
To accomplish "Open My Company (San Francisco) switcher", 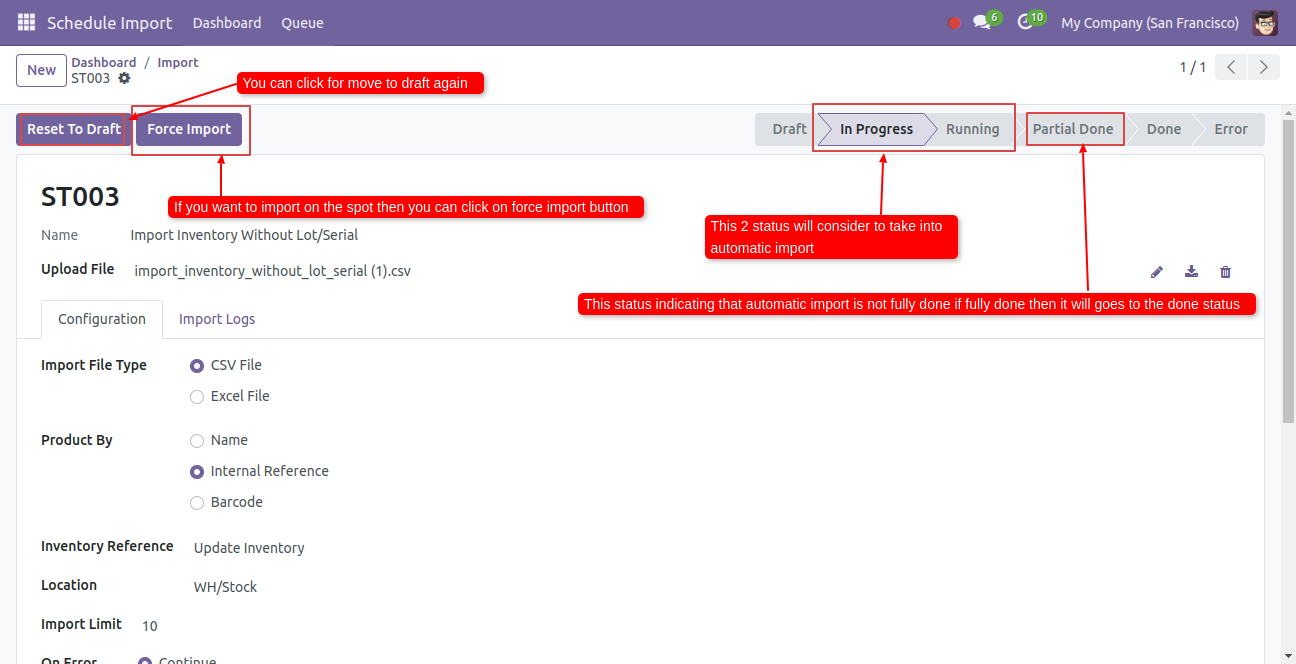I will 1149,22.
